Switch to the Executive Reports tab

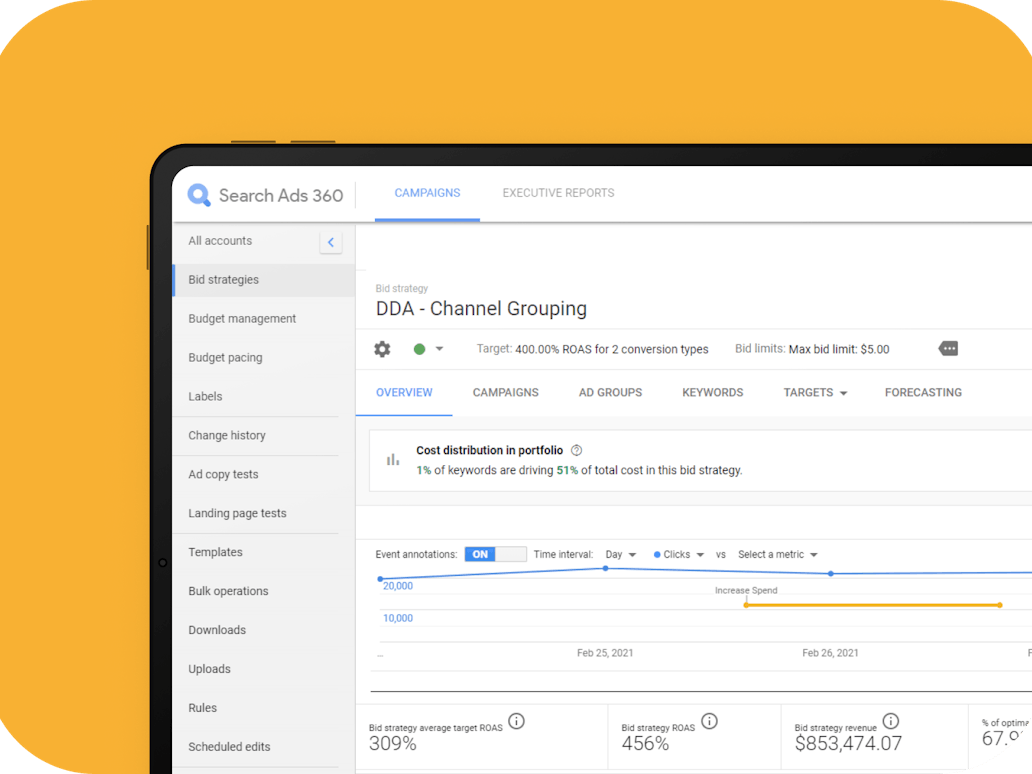(558, 193)
